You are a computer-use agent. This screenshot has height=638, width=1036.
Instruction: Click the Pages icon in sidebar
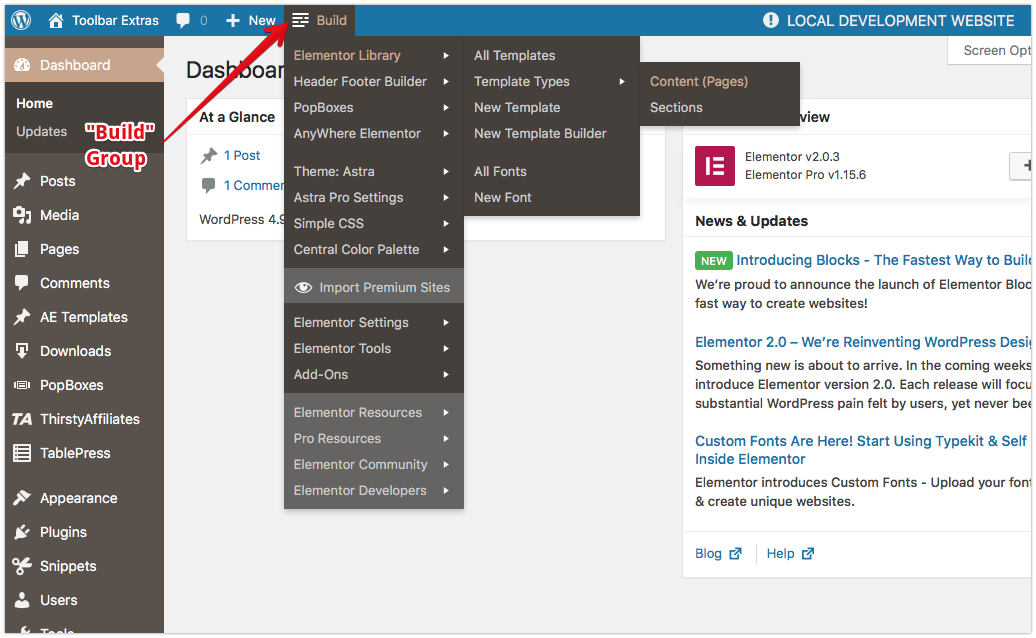pos(22,249)
